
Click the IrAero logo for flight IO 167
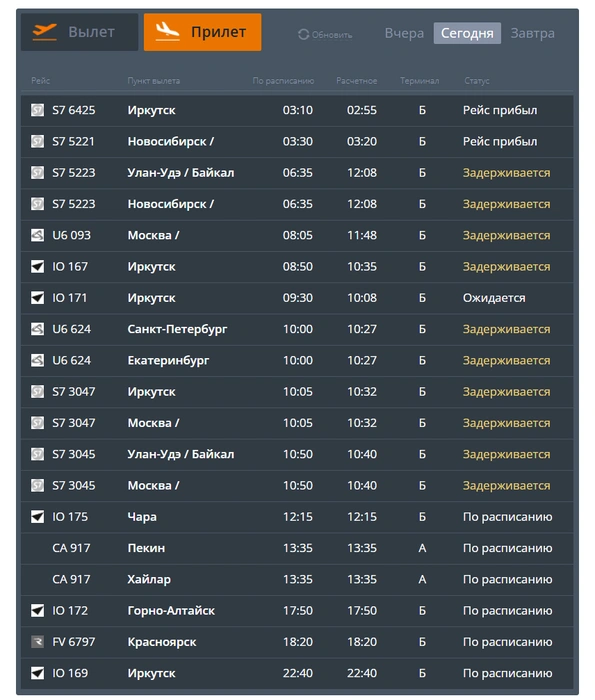click(x=37, y=267)
